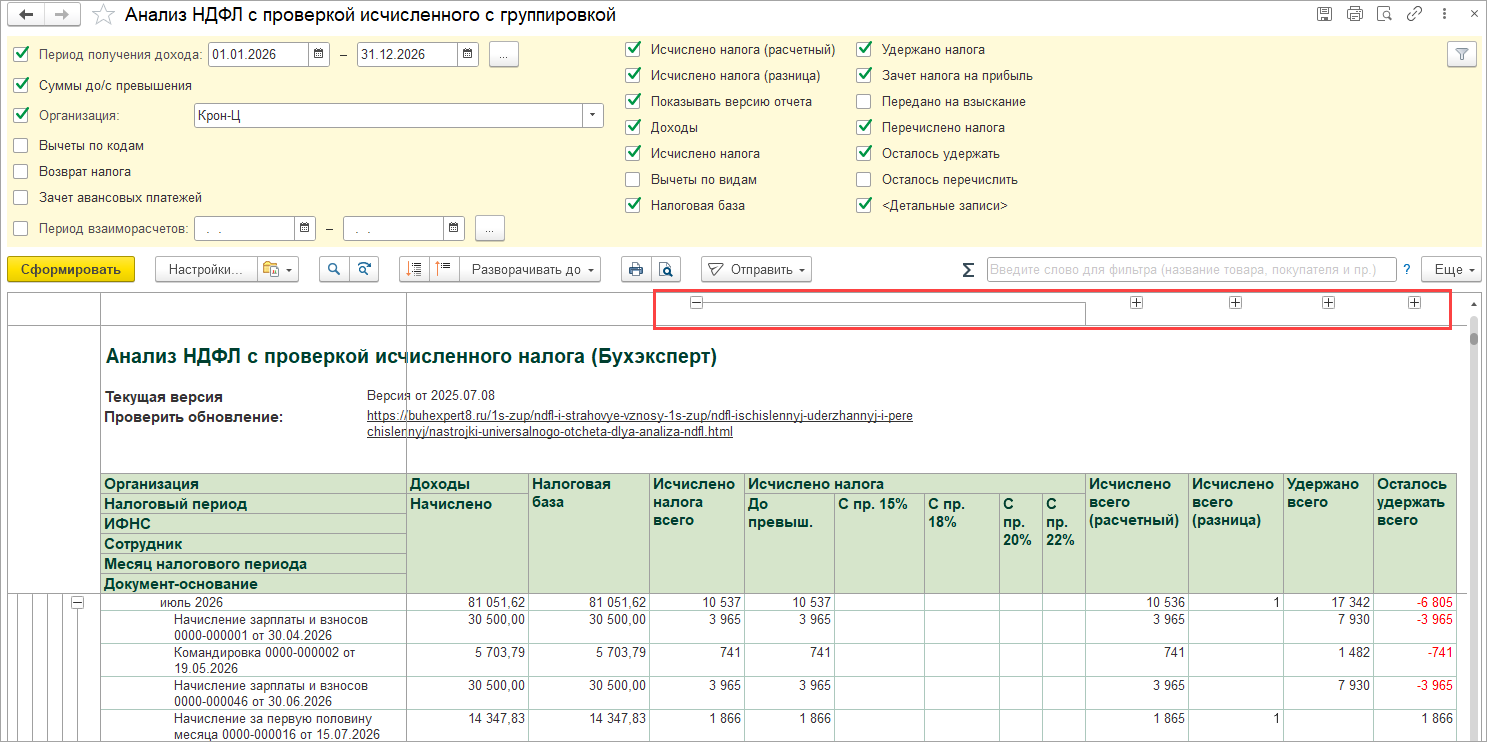The width and height of the screenshot is (1487, 742).
Task: Open the vertical three-dot menu
Action: click(x=1443, y=14)
